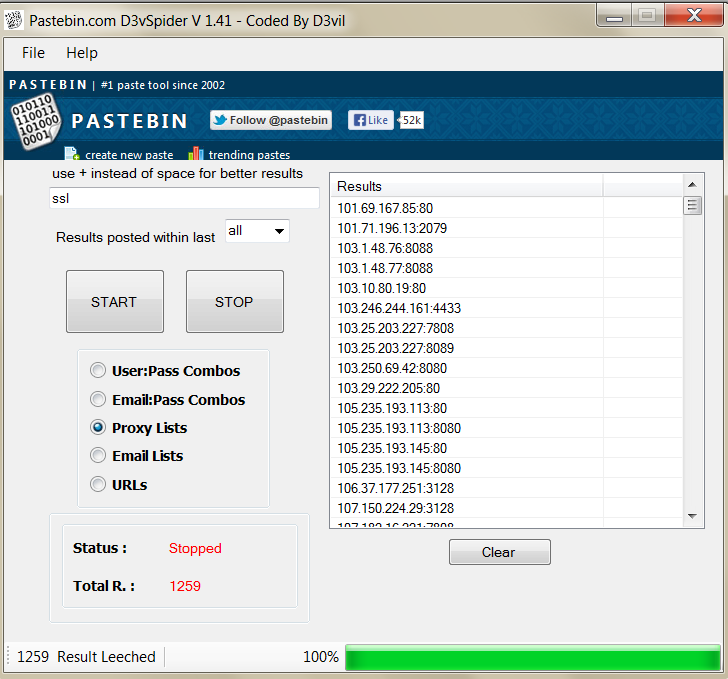
Task: Select result row 107.150.224.29:3128
Action: pyautogui.click(x=507, y=508)
